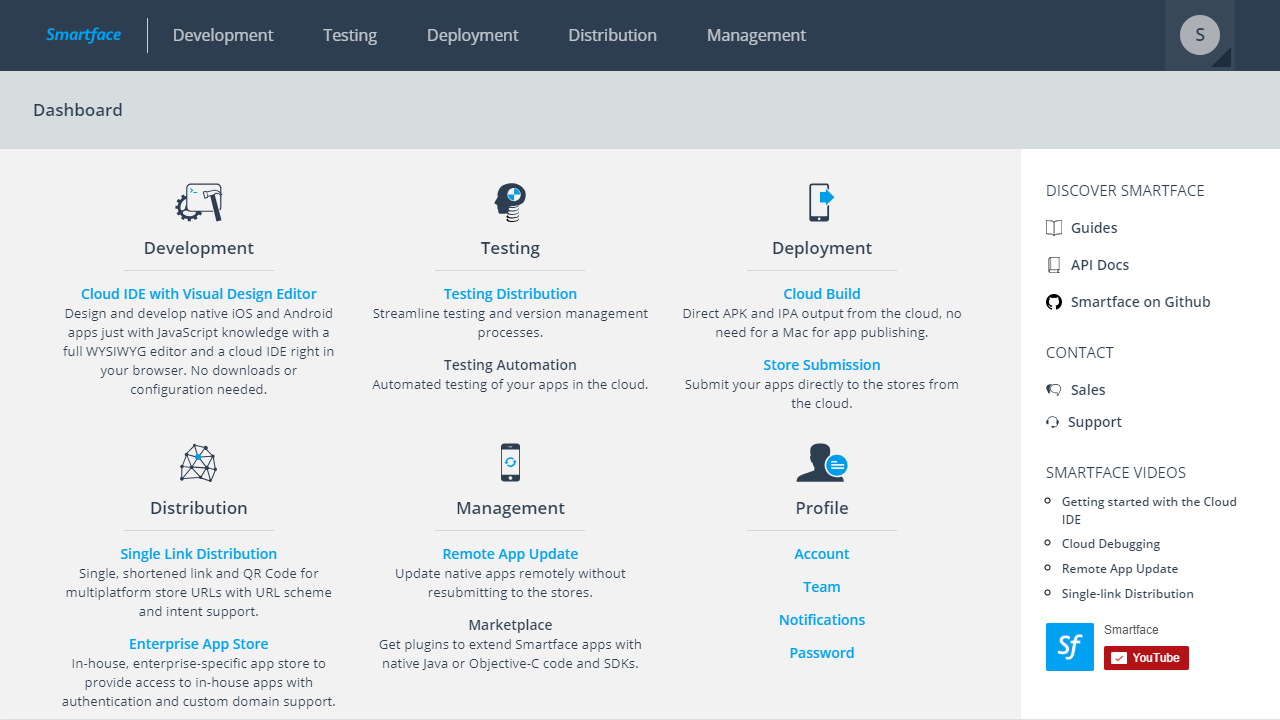
Task: Click the Sf Smartface channel logo
Action: pos(1070,647)
